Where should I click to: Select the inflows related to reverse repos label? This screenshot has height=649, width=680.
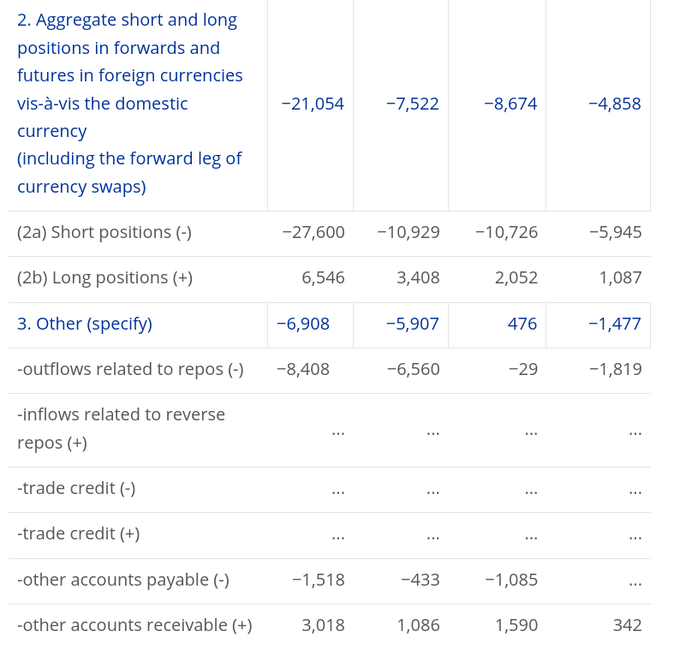[121, 428]
